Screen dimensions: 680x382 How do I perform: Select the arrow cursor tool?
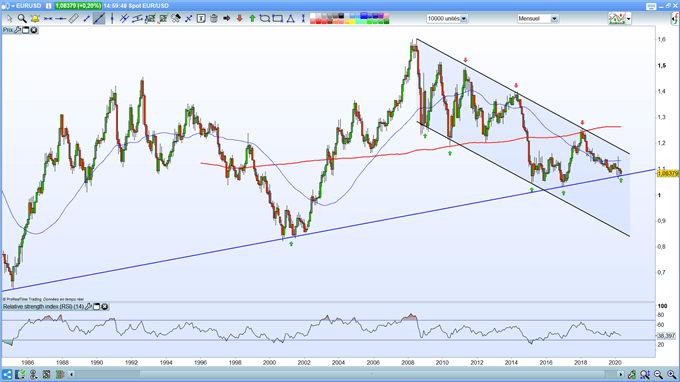click(10, 19)
